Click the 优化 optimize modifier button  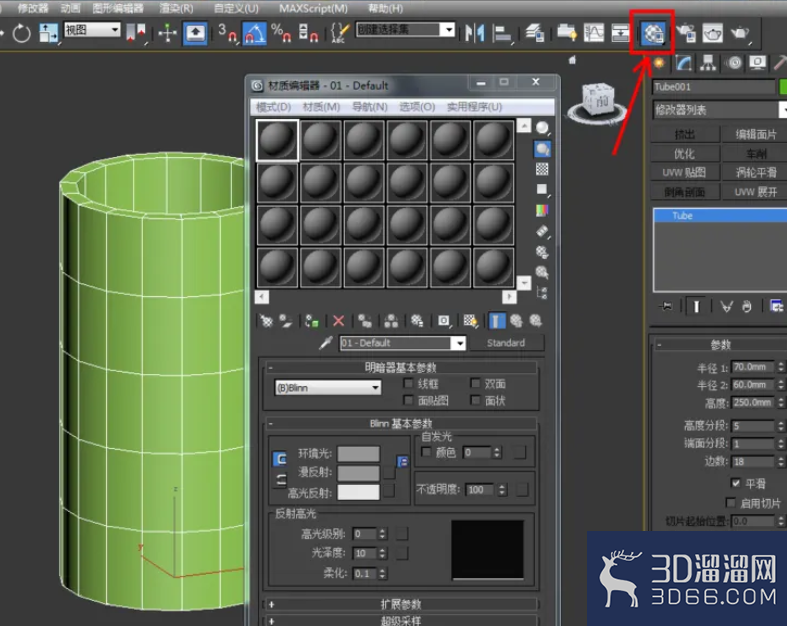[685, 154]
